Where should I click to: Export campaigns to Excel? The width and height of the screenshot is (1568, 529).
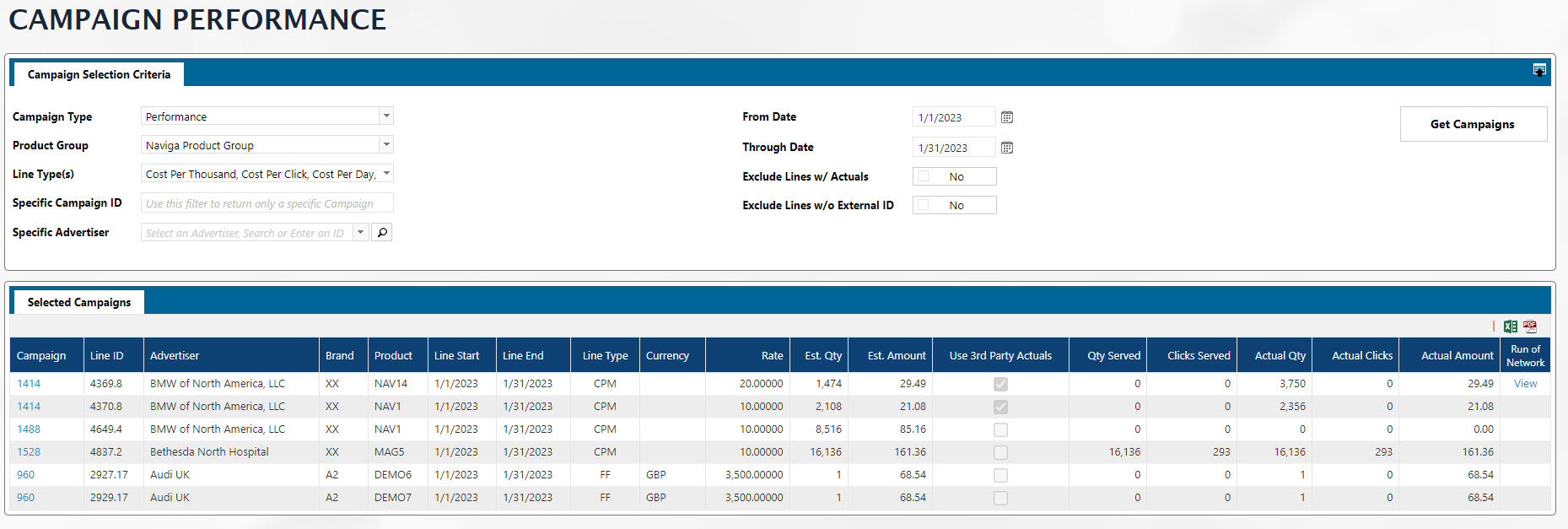(1510, 327)
